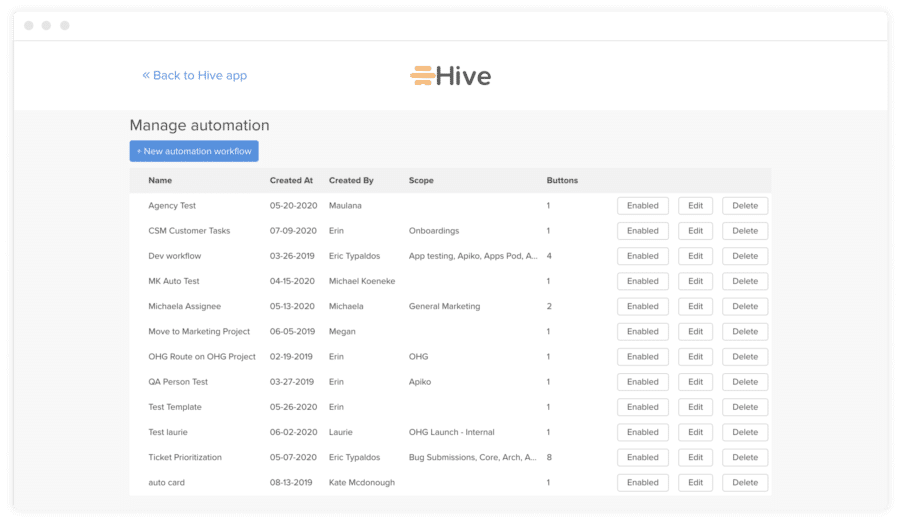Click the Buttons column header
The width and height of the screenshot is (900, 521).
(562, 180)
